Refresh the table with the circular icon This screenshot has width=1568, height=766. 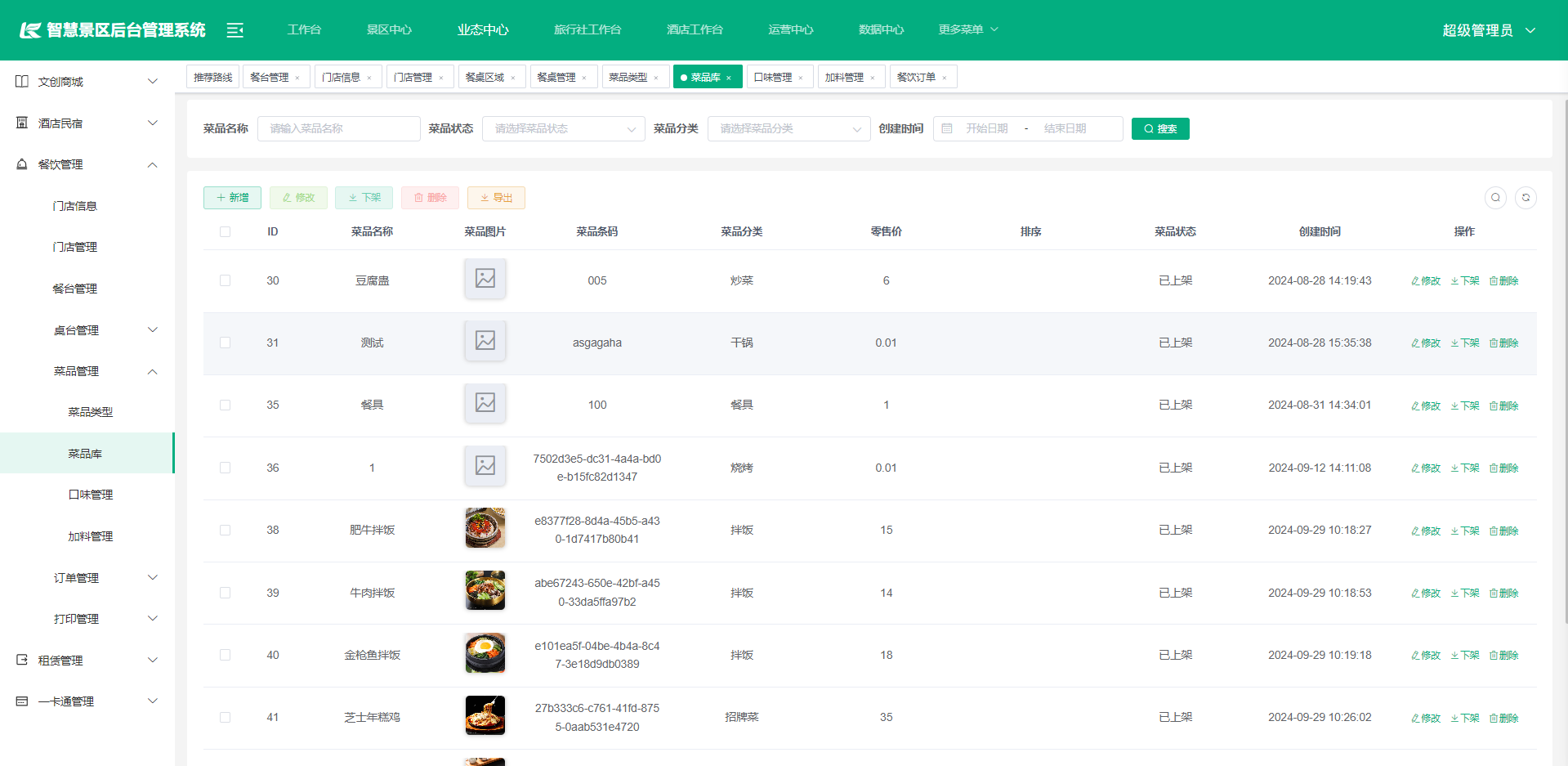coord(1526,198)
